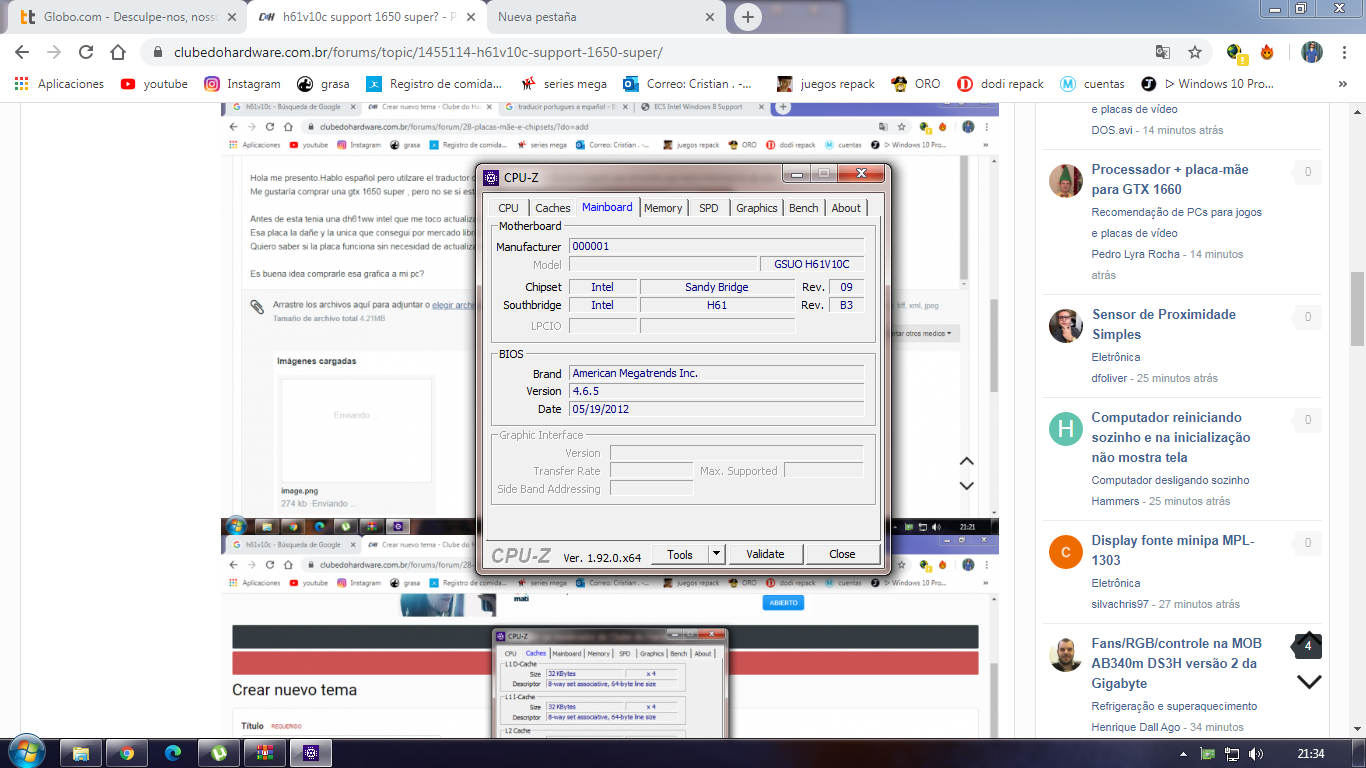Open Processador + placa-mãe para GTX 1660 topic
Image resolution: width=1366 pixels, height=768 pixels.
pyautogui.click(x=1170, y=179)
